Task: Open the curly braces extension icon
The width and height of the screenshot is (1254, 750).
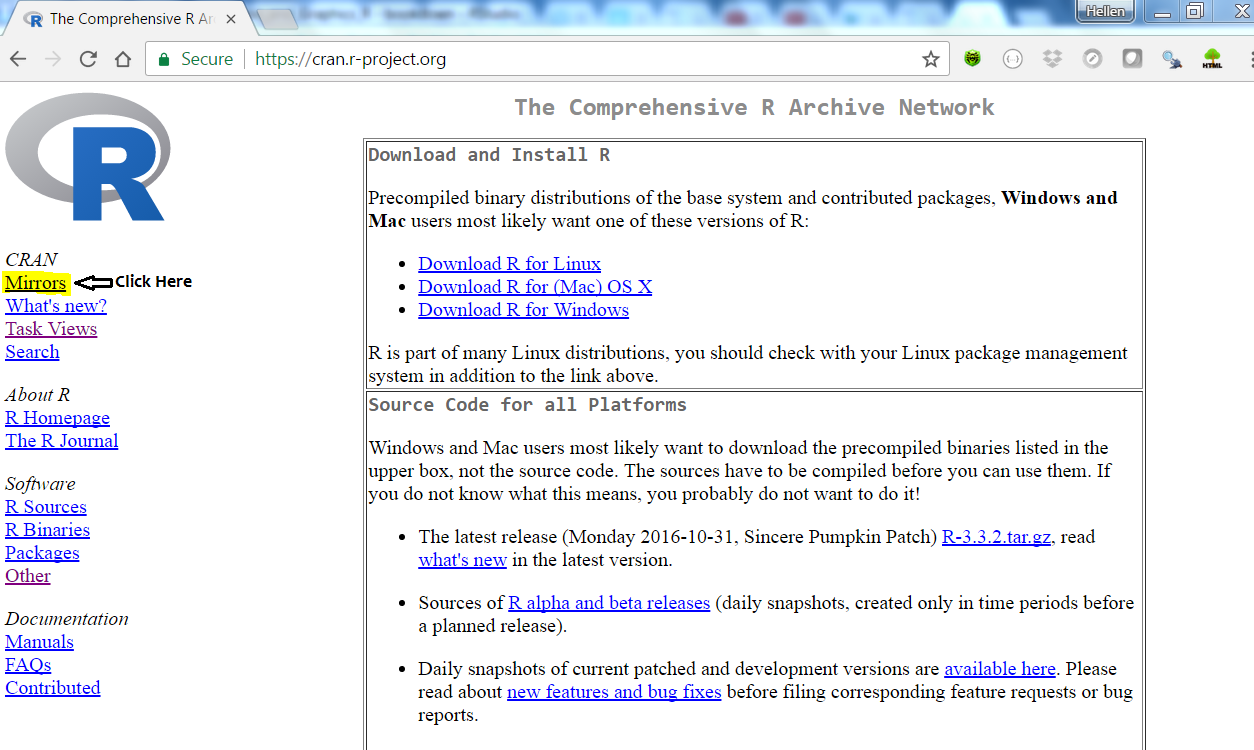Action: (x=1012, y=59)
